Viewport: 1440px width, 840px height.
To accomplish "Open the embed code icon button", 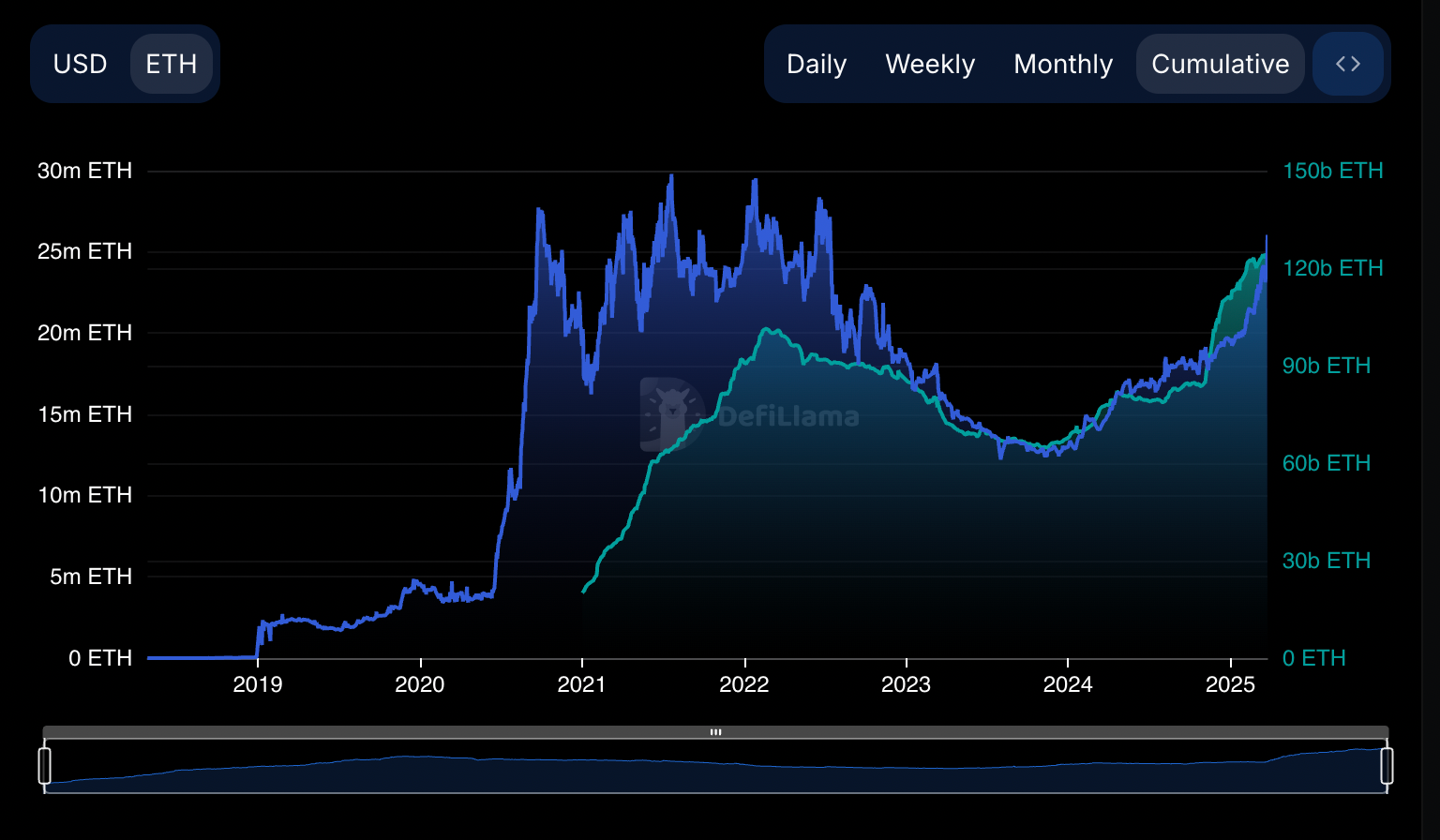I will click(x=1348, y=64).
